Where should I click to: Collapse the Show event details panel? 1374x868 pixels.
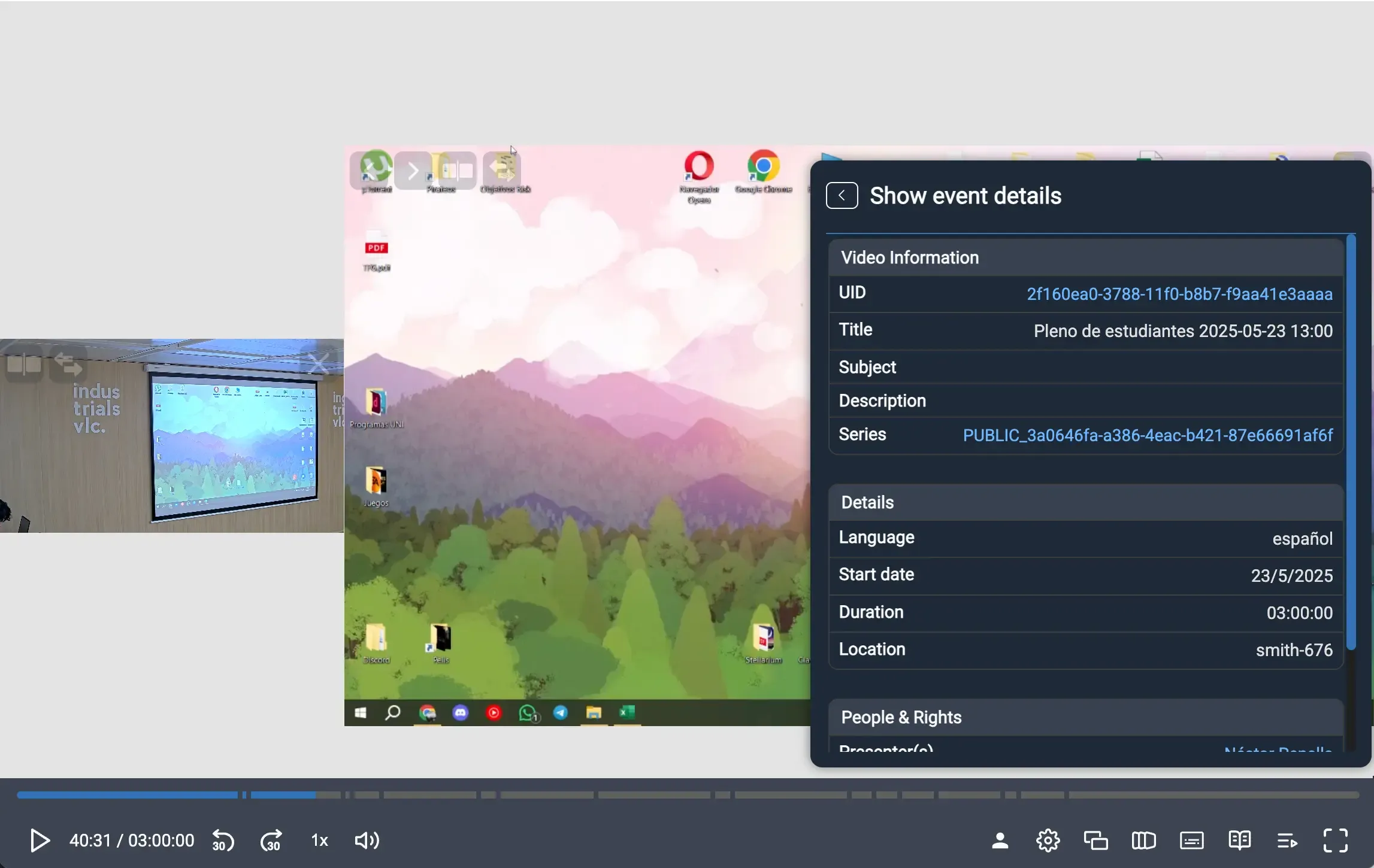tap(842, 195)
